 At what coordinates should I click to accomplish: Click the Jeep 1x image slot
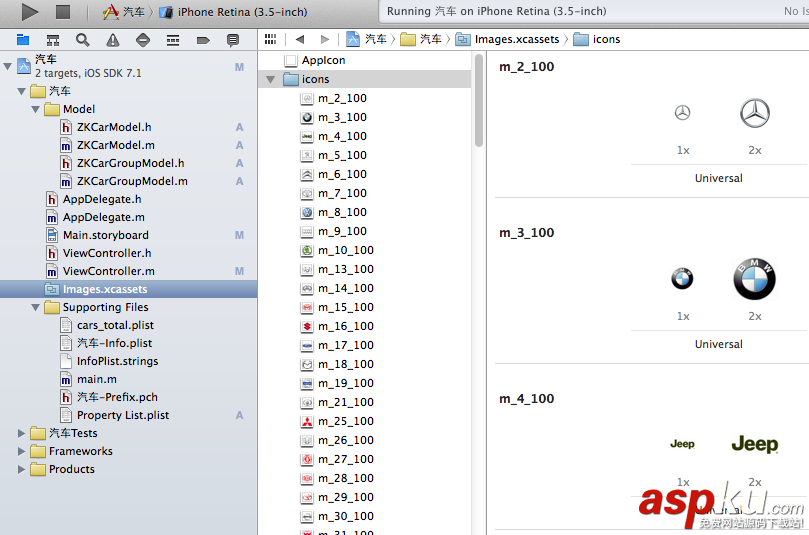pos(682,444)
